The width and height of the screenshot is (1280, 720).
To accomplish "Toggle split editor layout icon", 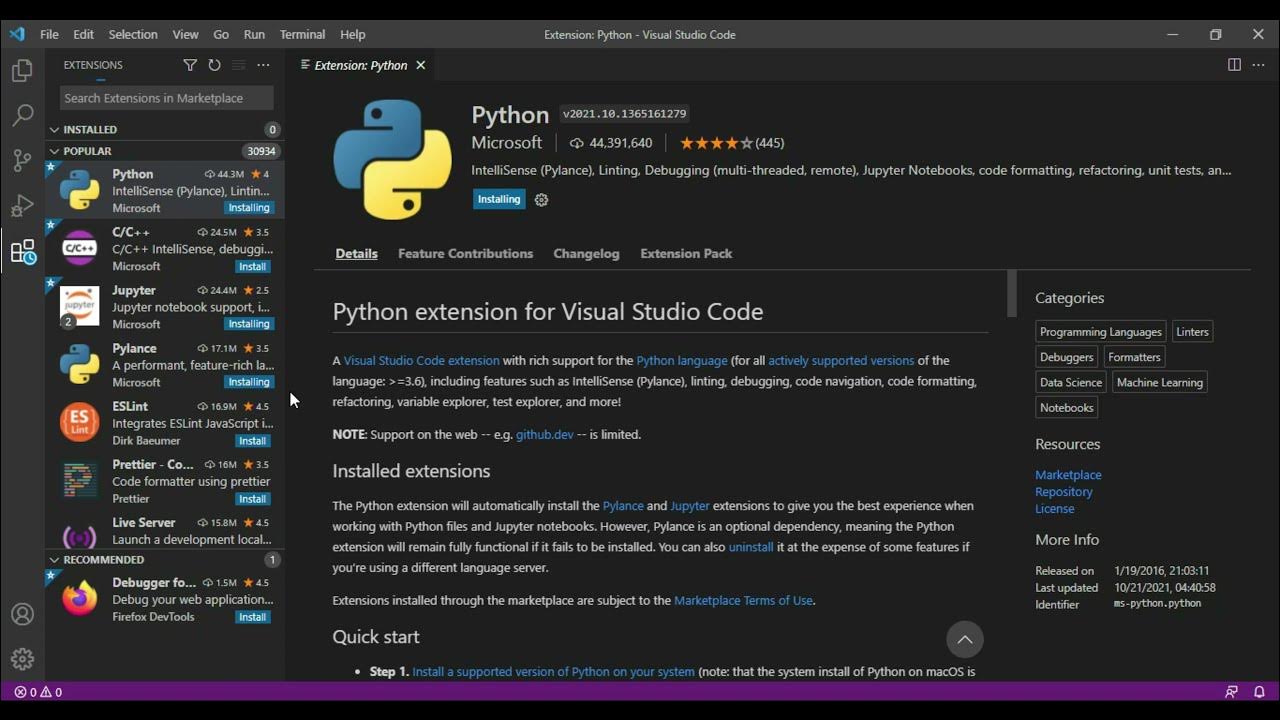I will coord(1234,65).
